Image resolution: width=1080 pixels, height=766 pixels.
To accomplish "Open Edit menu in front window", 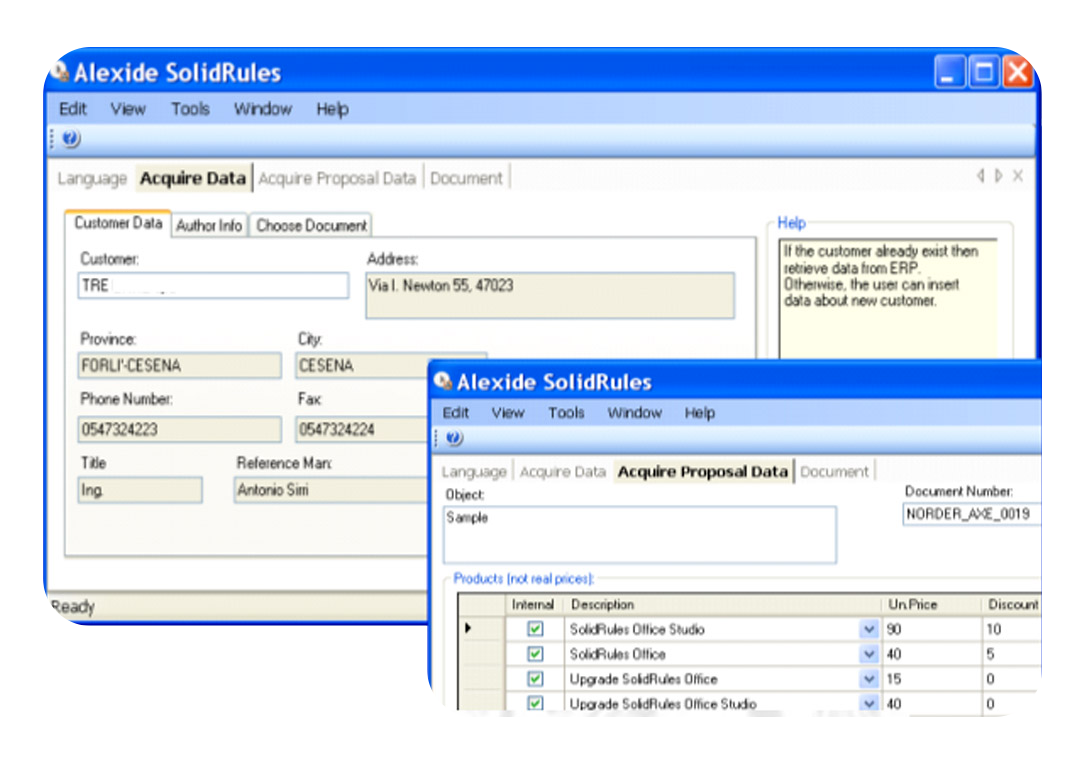I will [455, 413].
